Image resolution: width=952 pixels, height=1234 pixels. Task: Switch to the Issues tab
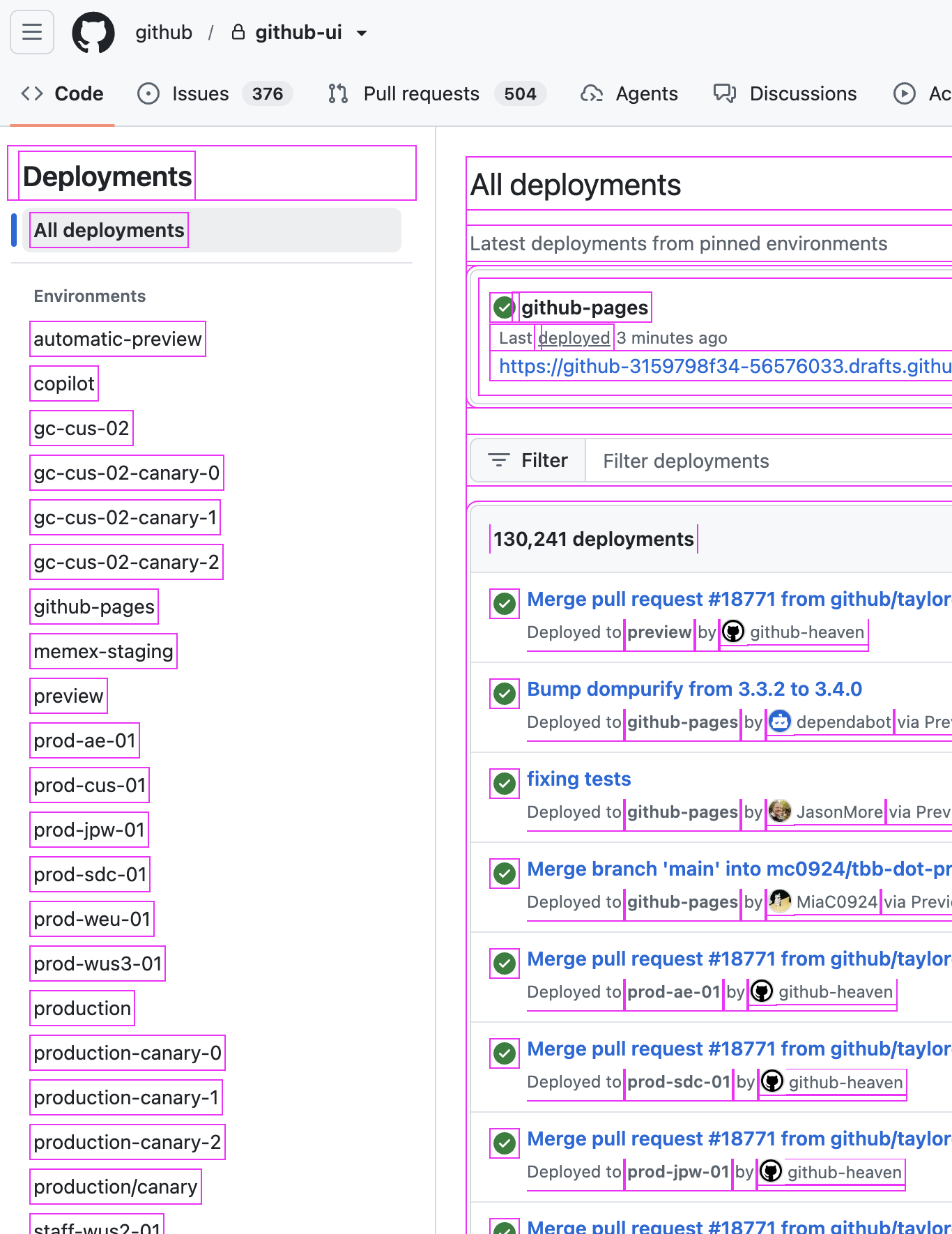(x=200, y=93)
